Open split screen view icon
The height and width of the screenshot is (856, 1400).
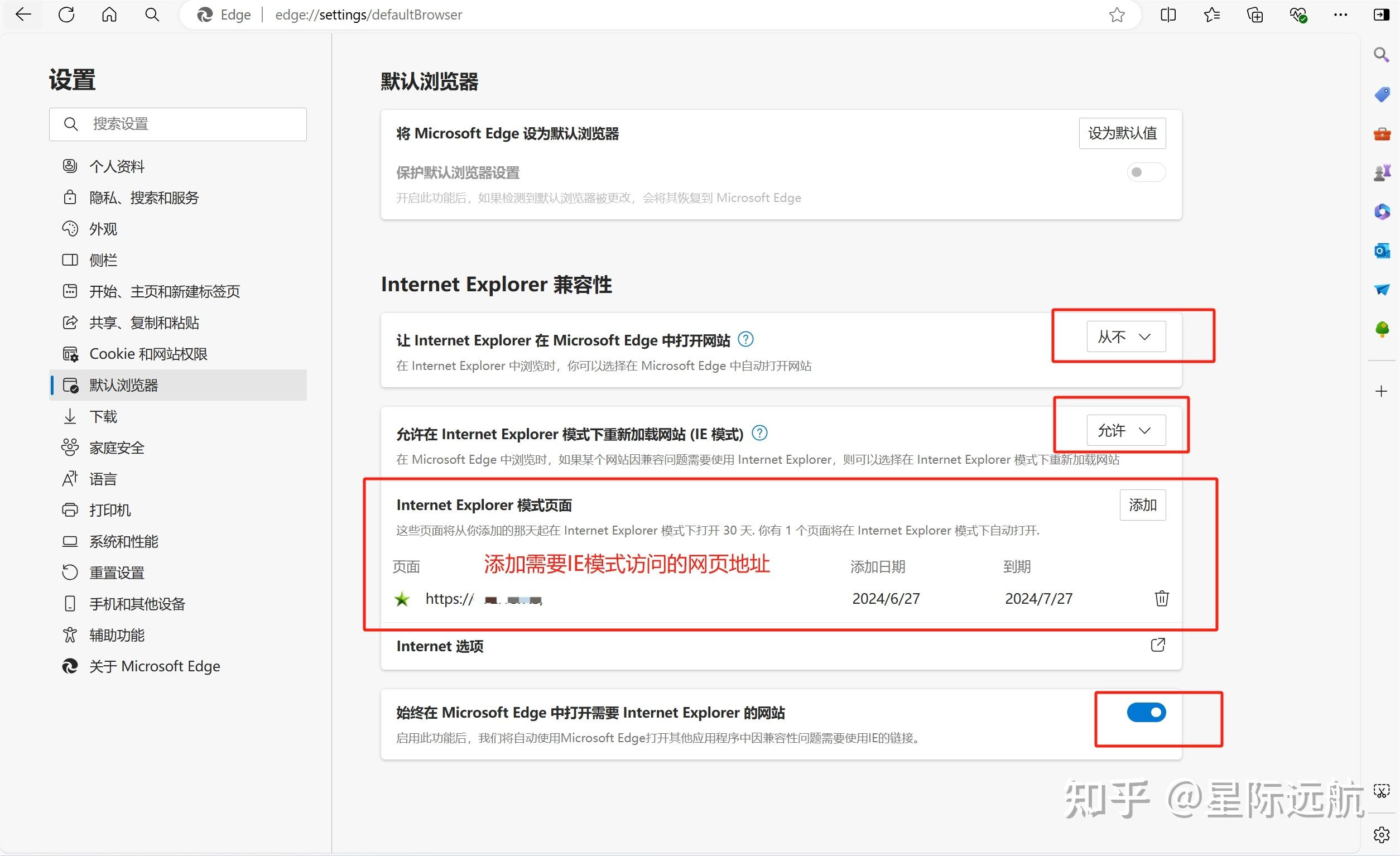coord(1168,15)
